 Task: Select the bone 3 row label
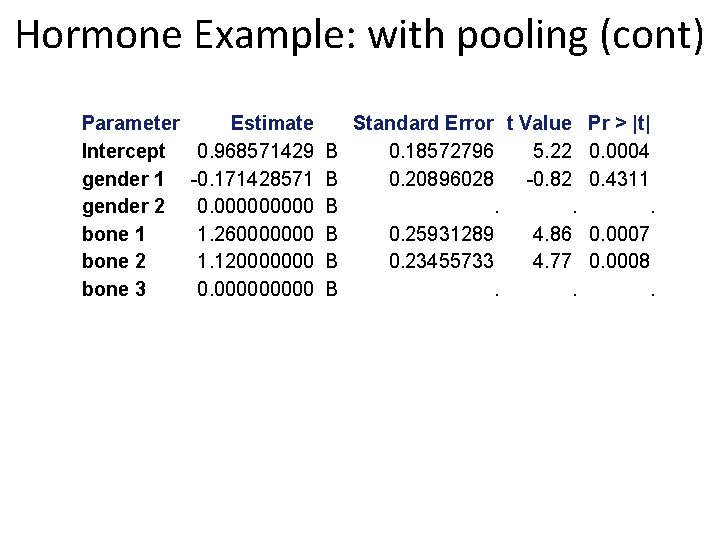pyautogui.click(x=114, y=289)
